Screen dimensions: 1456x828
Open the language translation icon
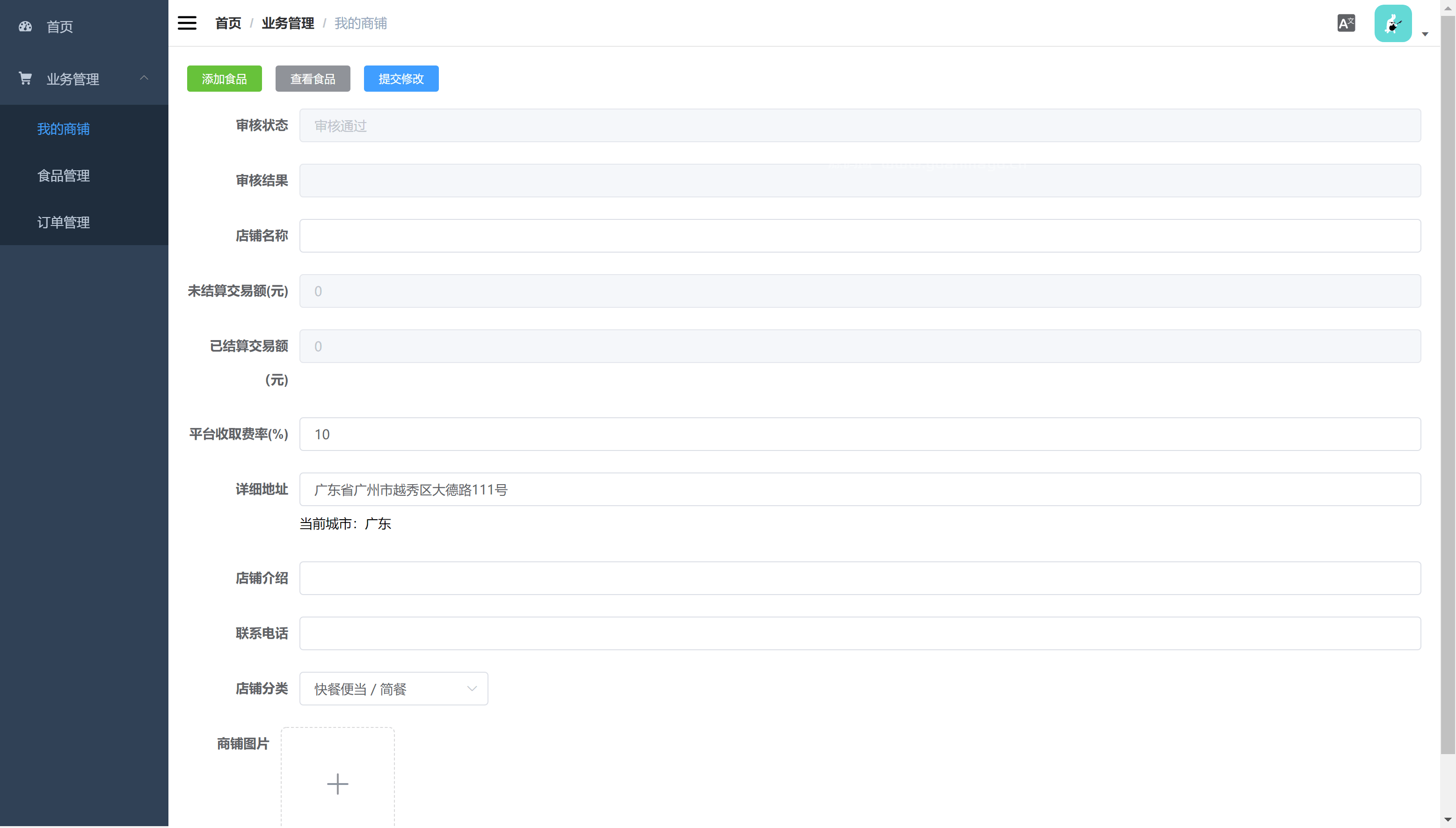(x=1346, y=23)
